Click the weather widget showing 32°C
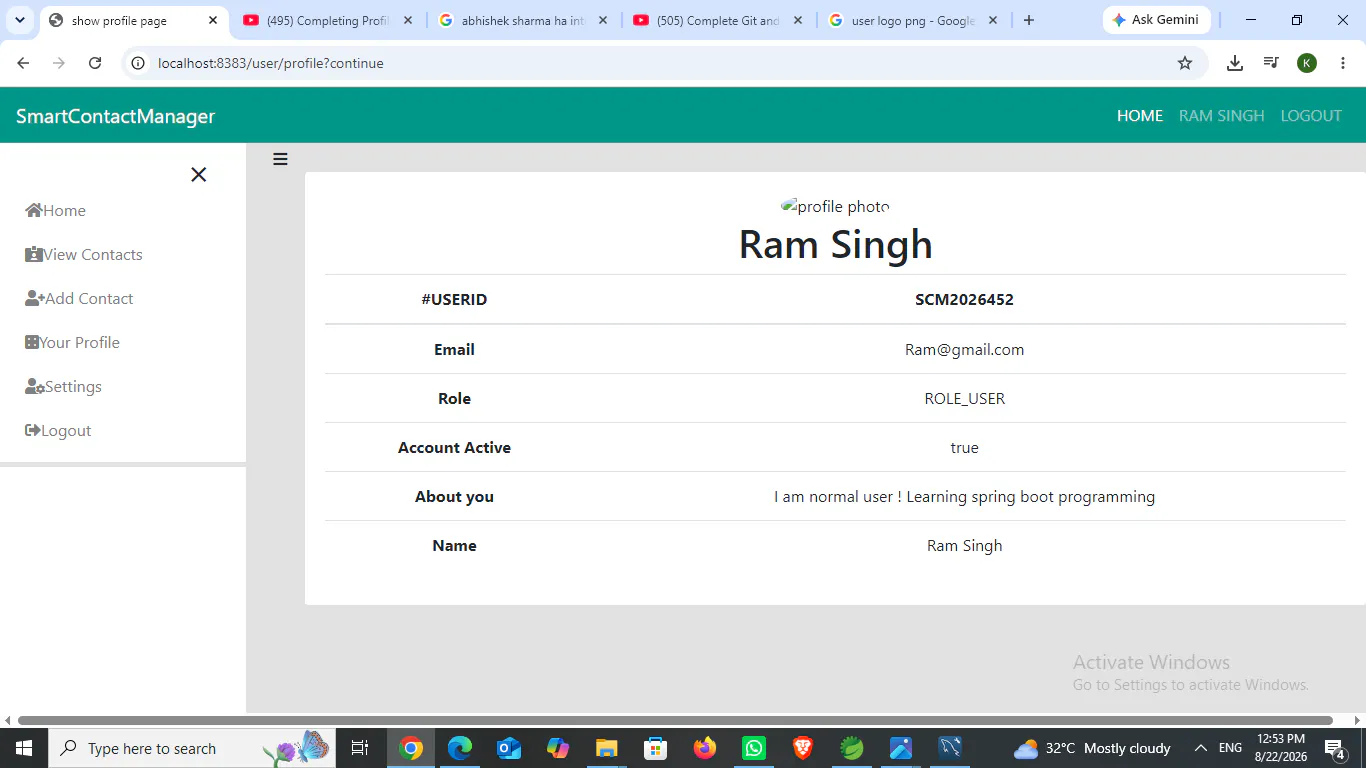 pos(1092,748)
